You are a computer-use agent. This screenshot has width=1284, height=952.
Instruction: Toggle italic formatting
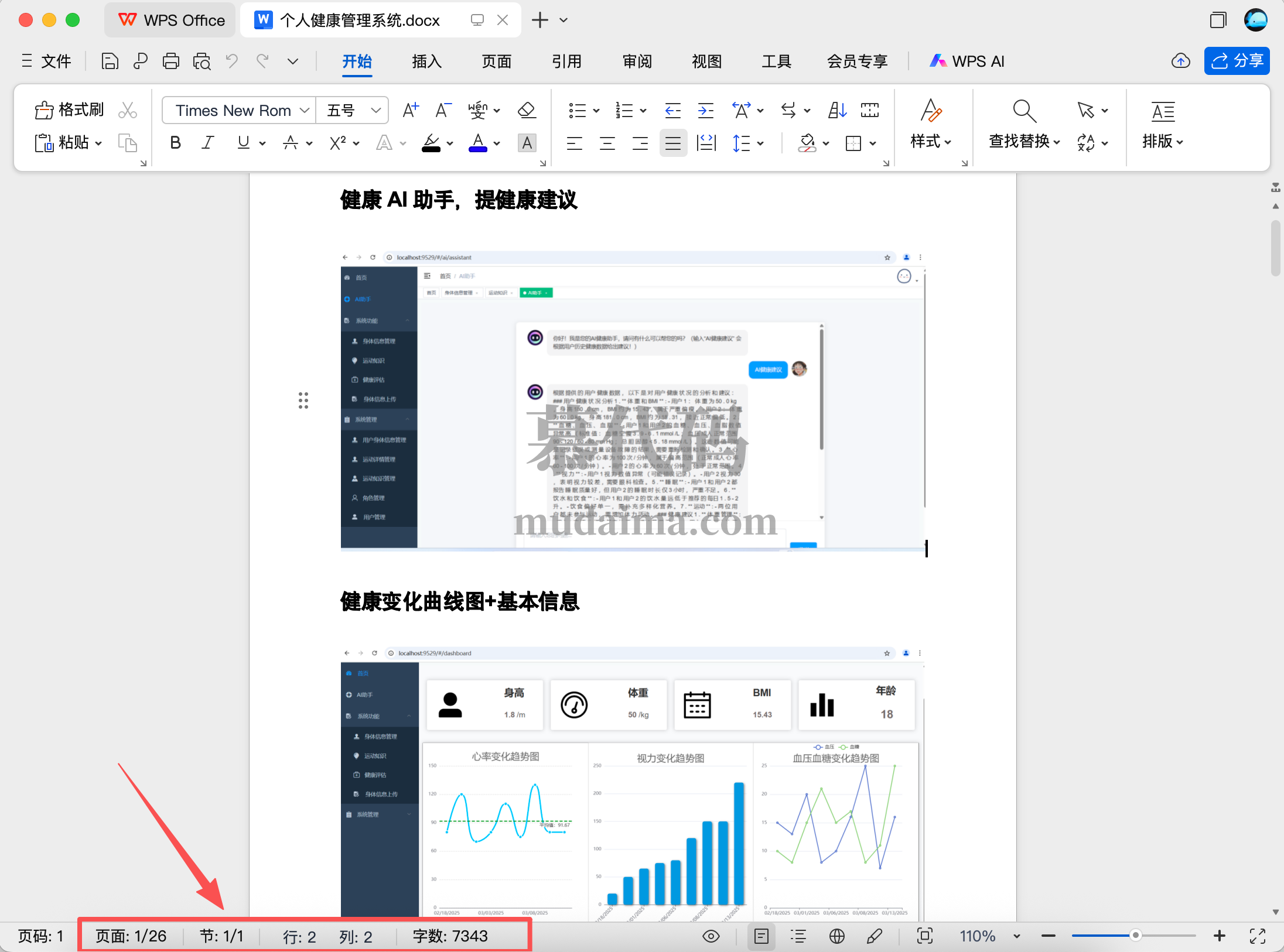click(x=207, y=143)
